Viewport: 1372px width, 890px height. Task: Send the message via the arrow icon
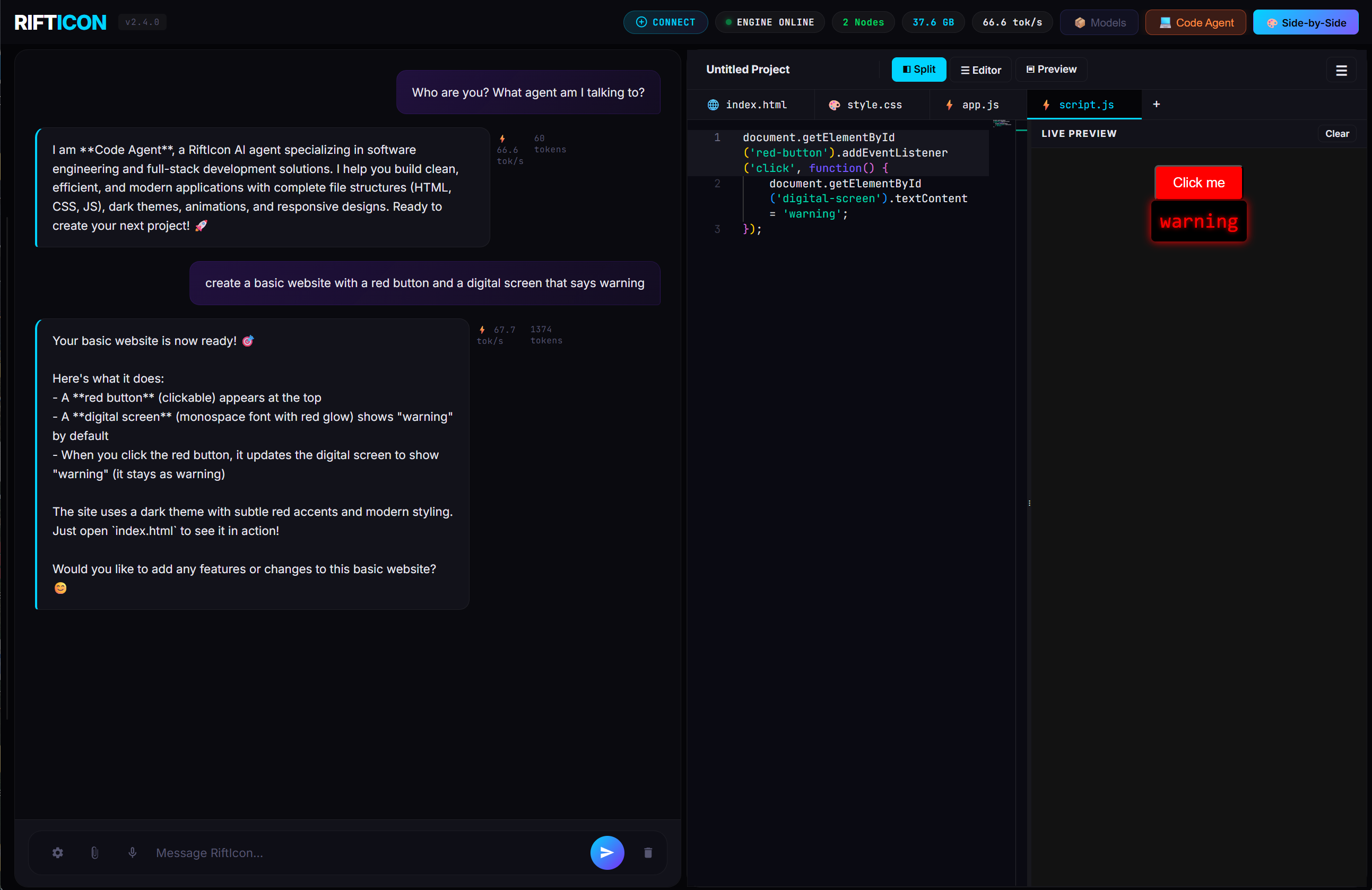coord(606,853)
